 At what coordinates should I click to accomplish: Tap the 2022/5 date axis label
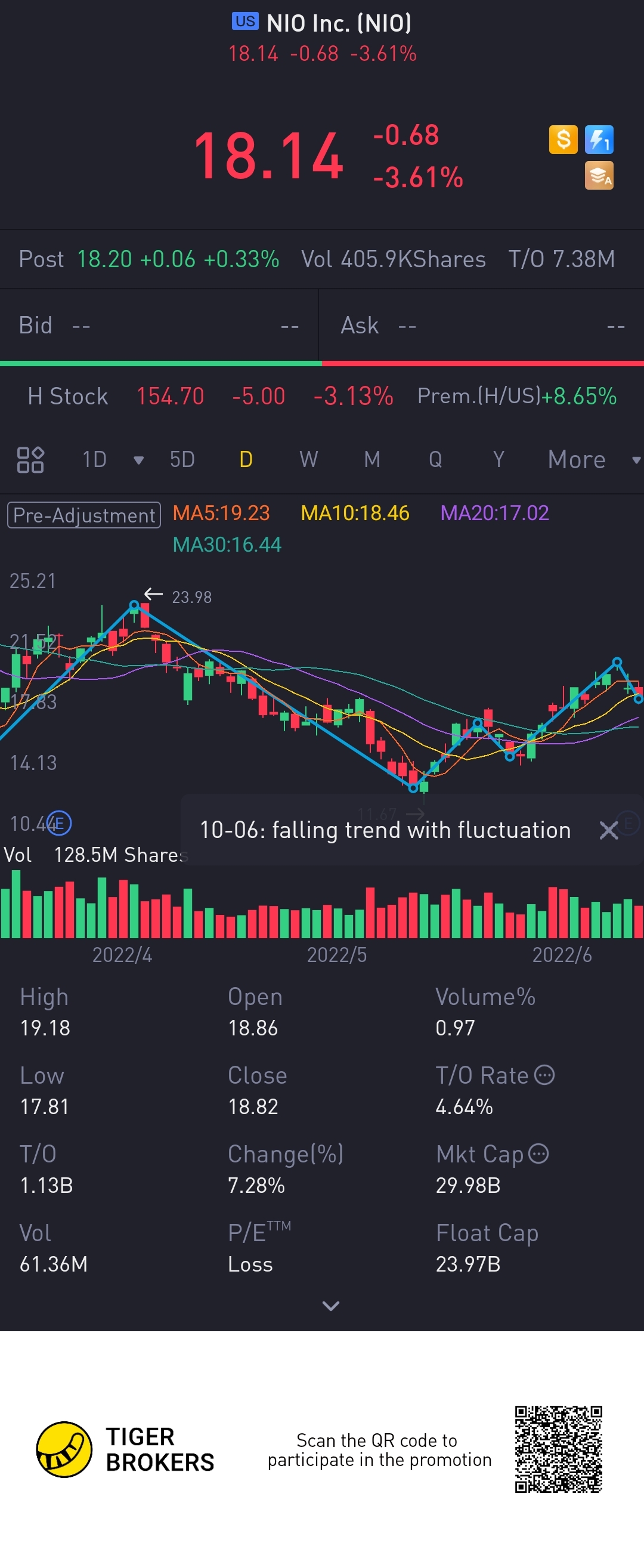(336, 954)
